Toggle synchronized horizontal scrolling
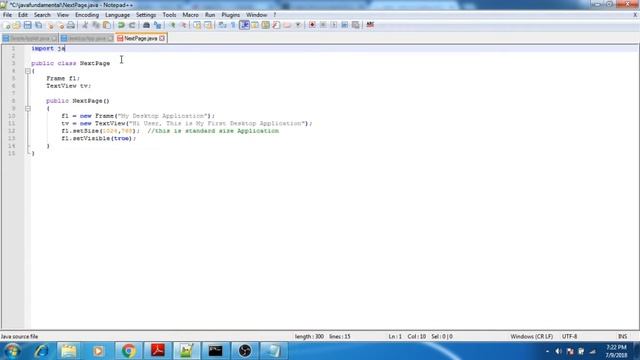 click(x=208, y=25)
